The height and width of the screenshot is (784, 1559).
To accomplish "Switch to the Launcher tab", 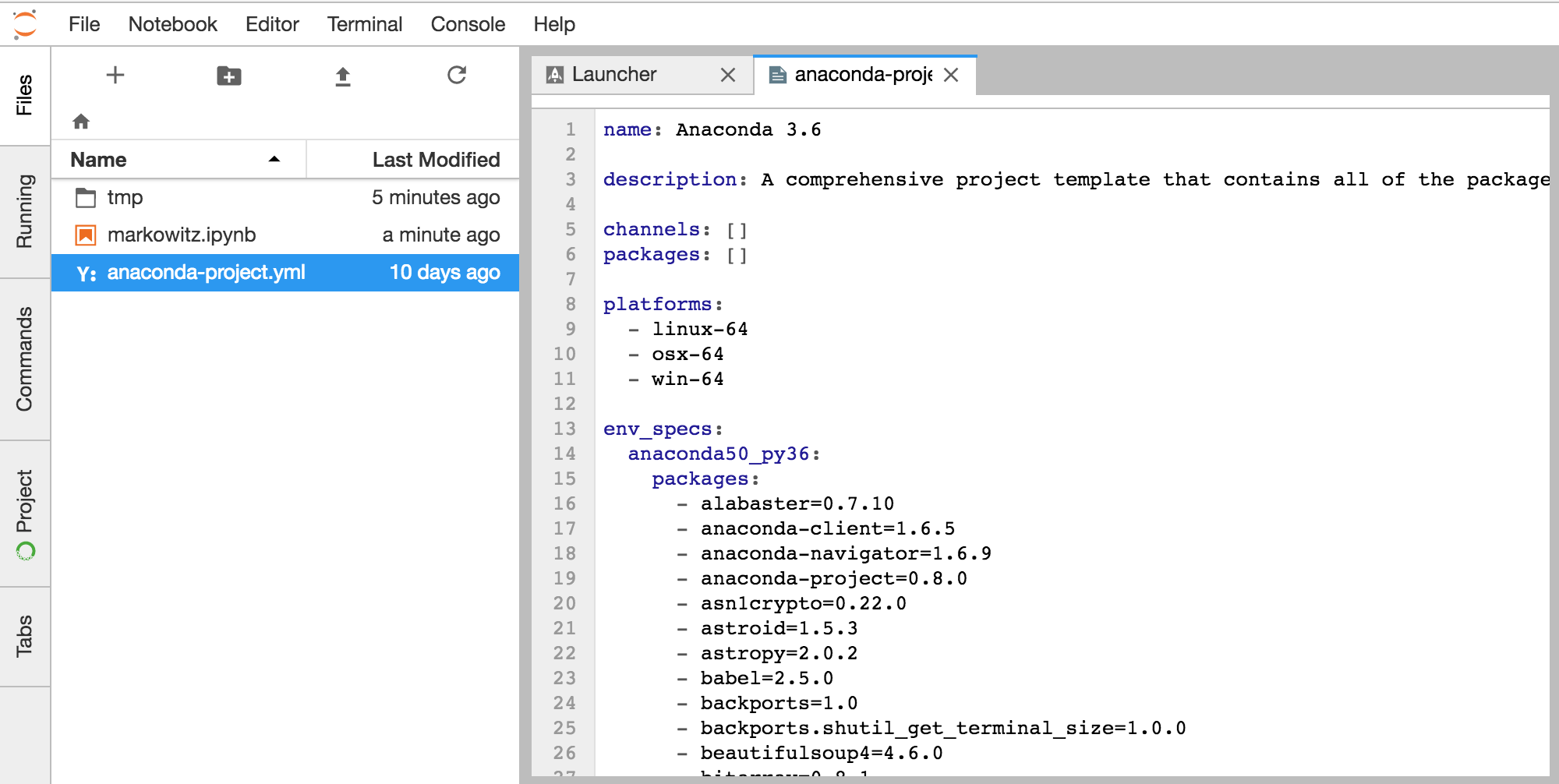I will click(x=614, y=74).
